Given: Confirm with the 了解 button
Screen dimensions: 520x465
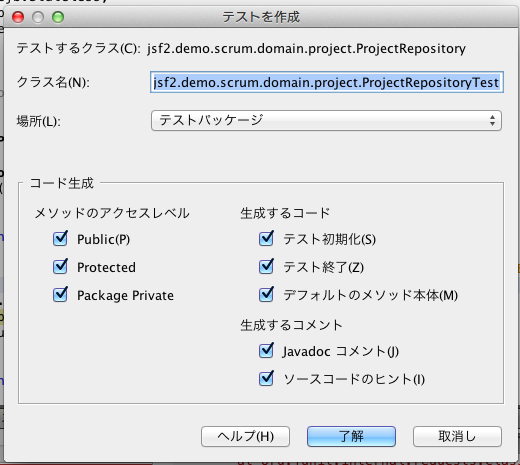Looking at the screenshot, I should pos(351,436).
